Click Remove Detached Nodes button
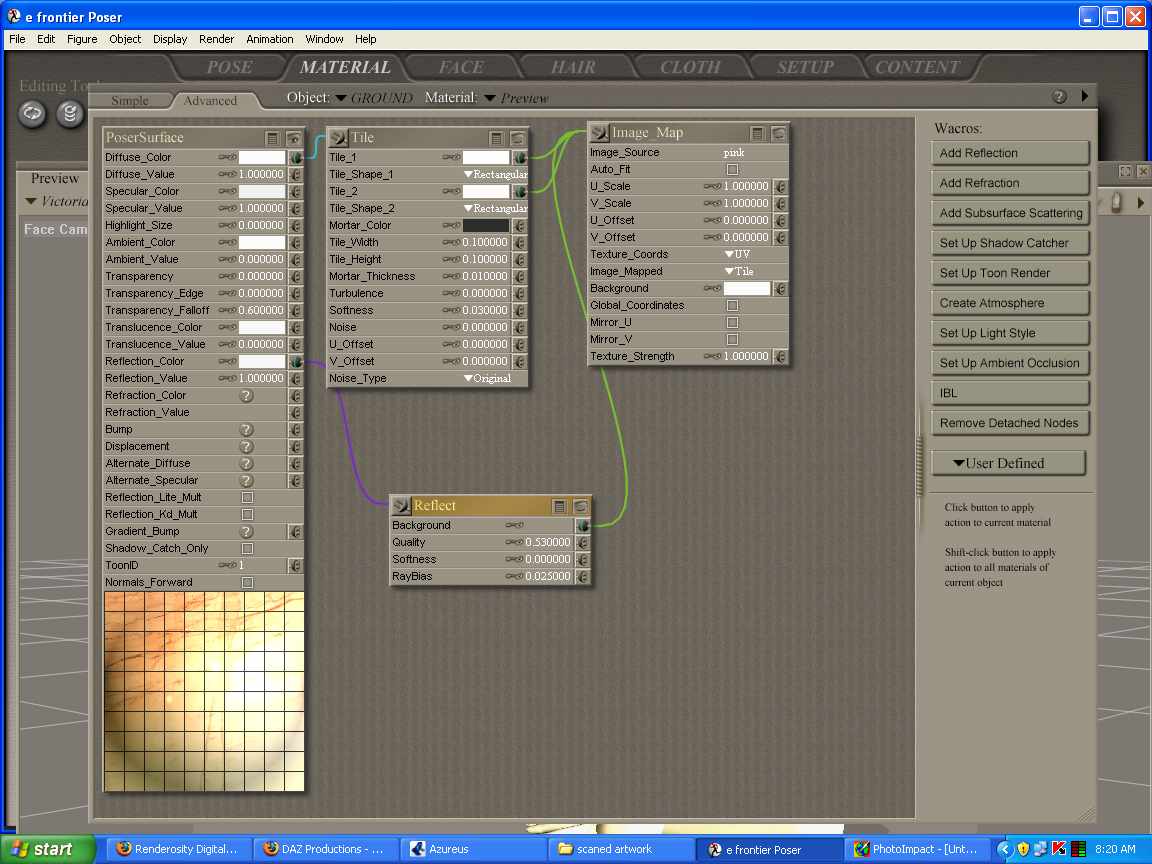 pos(1010,423)
